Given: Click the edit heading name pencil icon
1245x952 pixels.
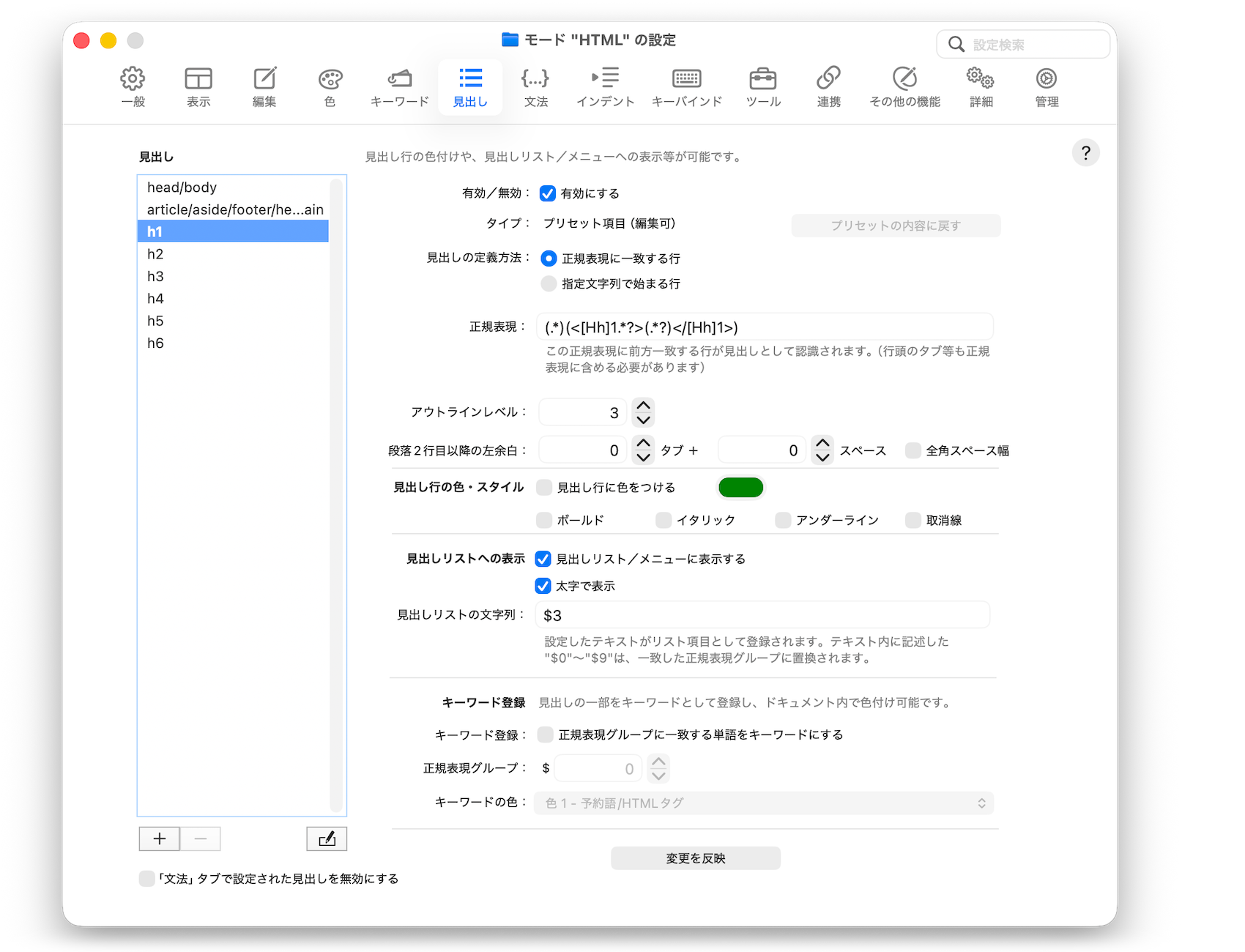Looking at the screenshot, I should (327, 838).
